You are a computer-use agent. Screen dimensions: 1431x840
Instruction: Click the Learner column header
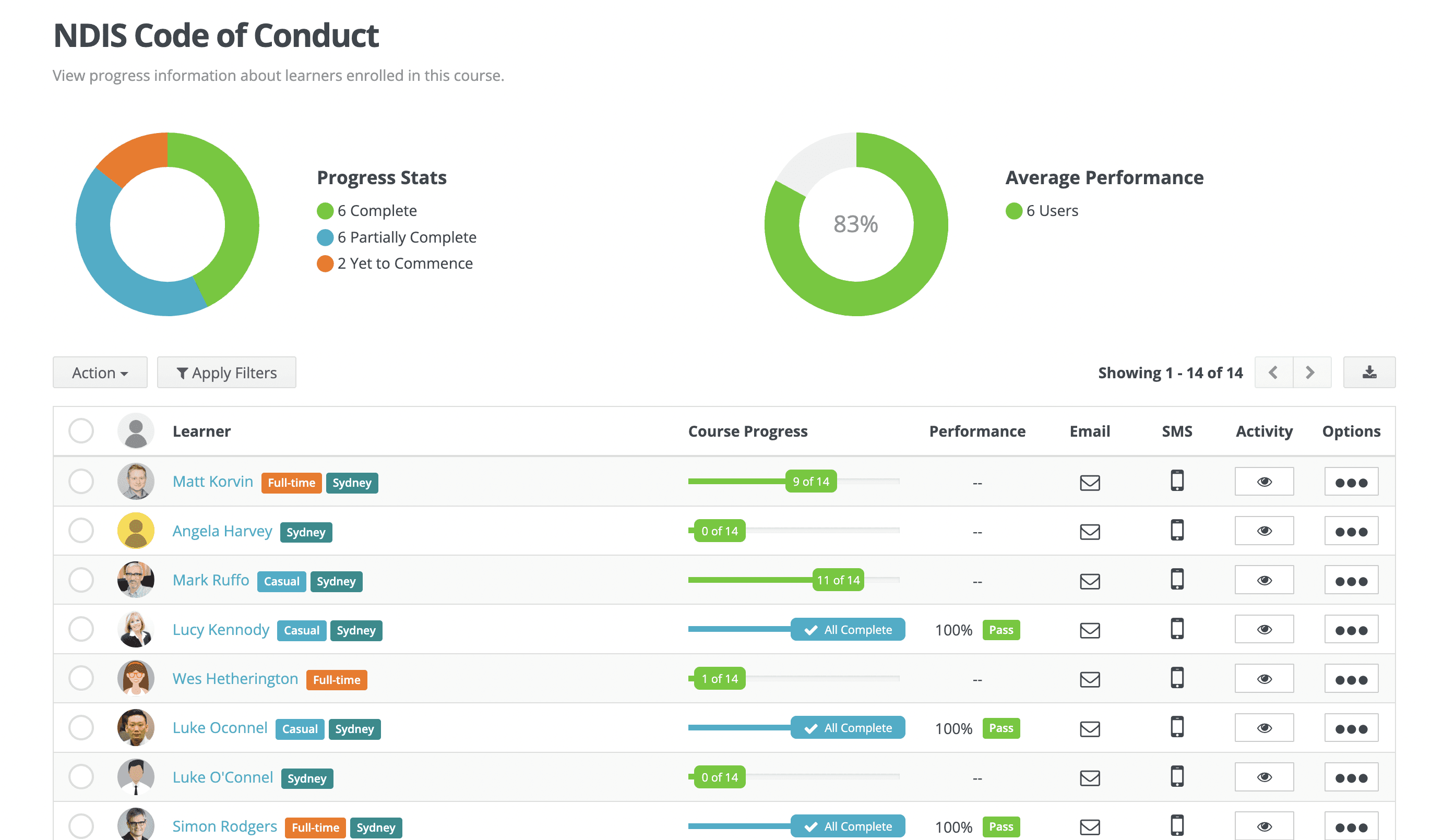click(201, 431)
